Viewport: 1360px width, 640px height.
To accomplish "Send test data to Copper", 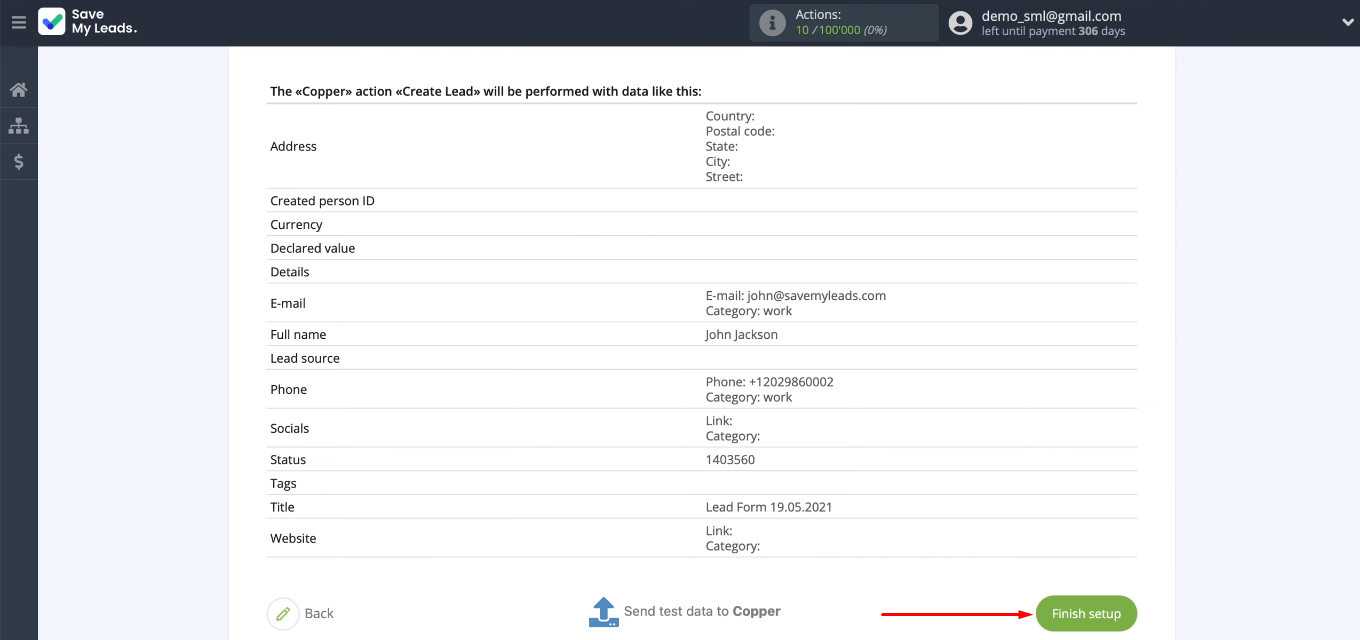I will click(702, 611).
